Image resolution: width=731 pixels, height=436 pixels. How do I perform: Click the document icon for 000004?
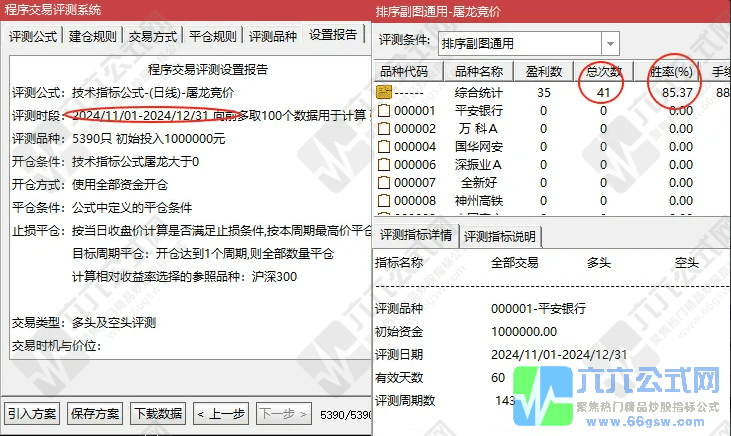(384, 146)
